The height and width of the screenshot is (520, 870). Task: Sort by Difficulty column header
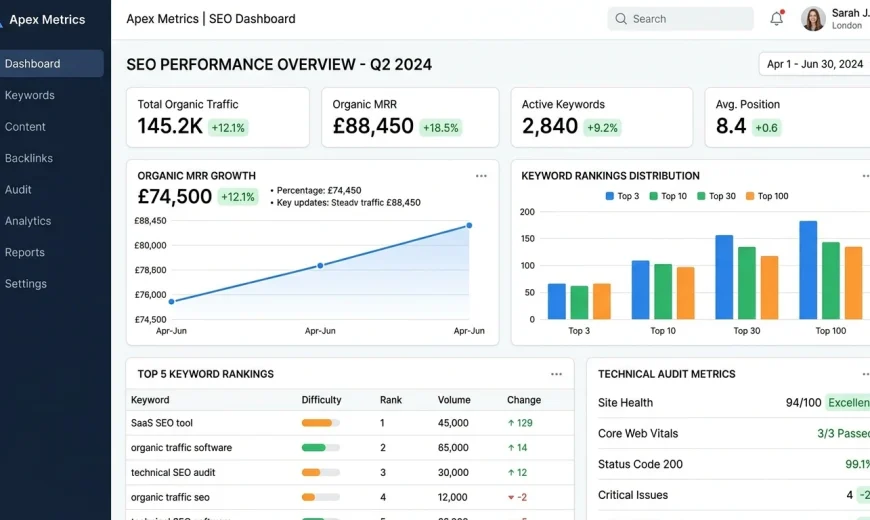click(321, 400)
